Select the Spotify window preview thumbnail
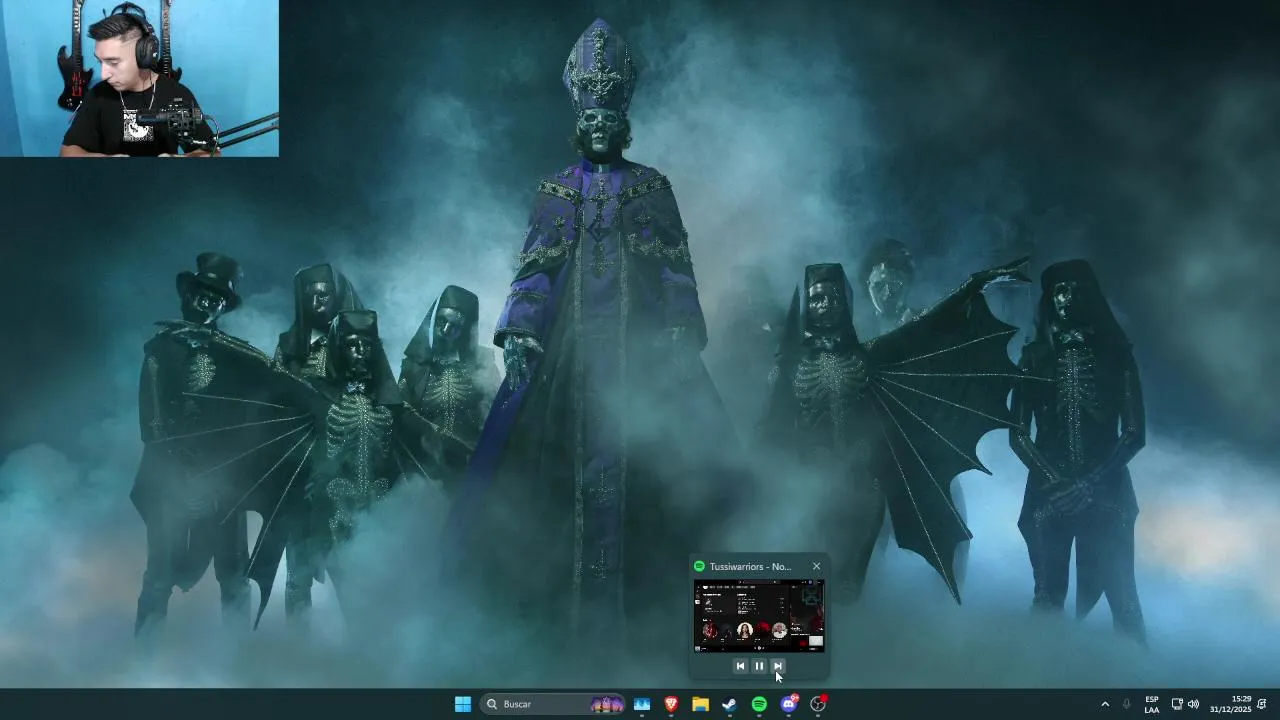This screenshot has width=1280, height=720. [x=759, y=615]
